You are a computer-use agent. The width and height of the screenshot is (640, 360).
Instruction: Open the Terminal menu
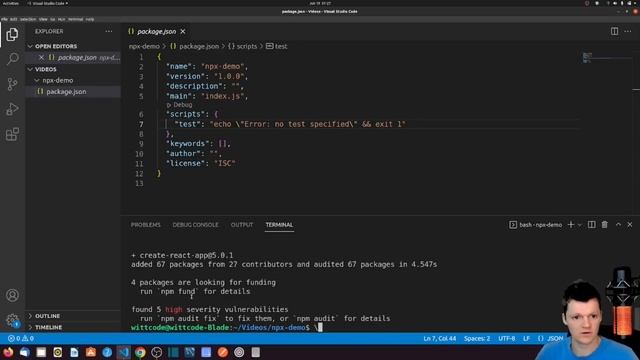pos(76,19)
